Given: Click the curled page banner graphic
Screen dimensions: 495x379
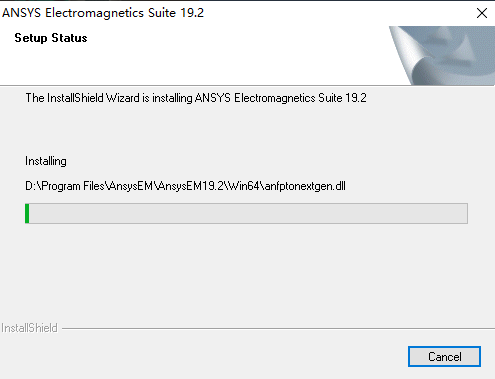Looking at the screenshot, I should point(442,55).
